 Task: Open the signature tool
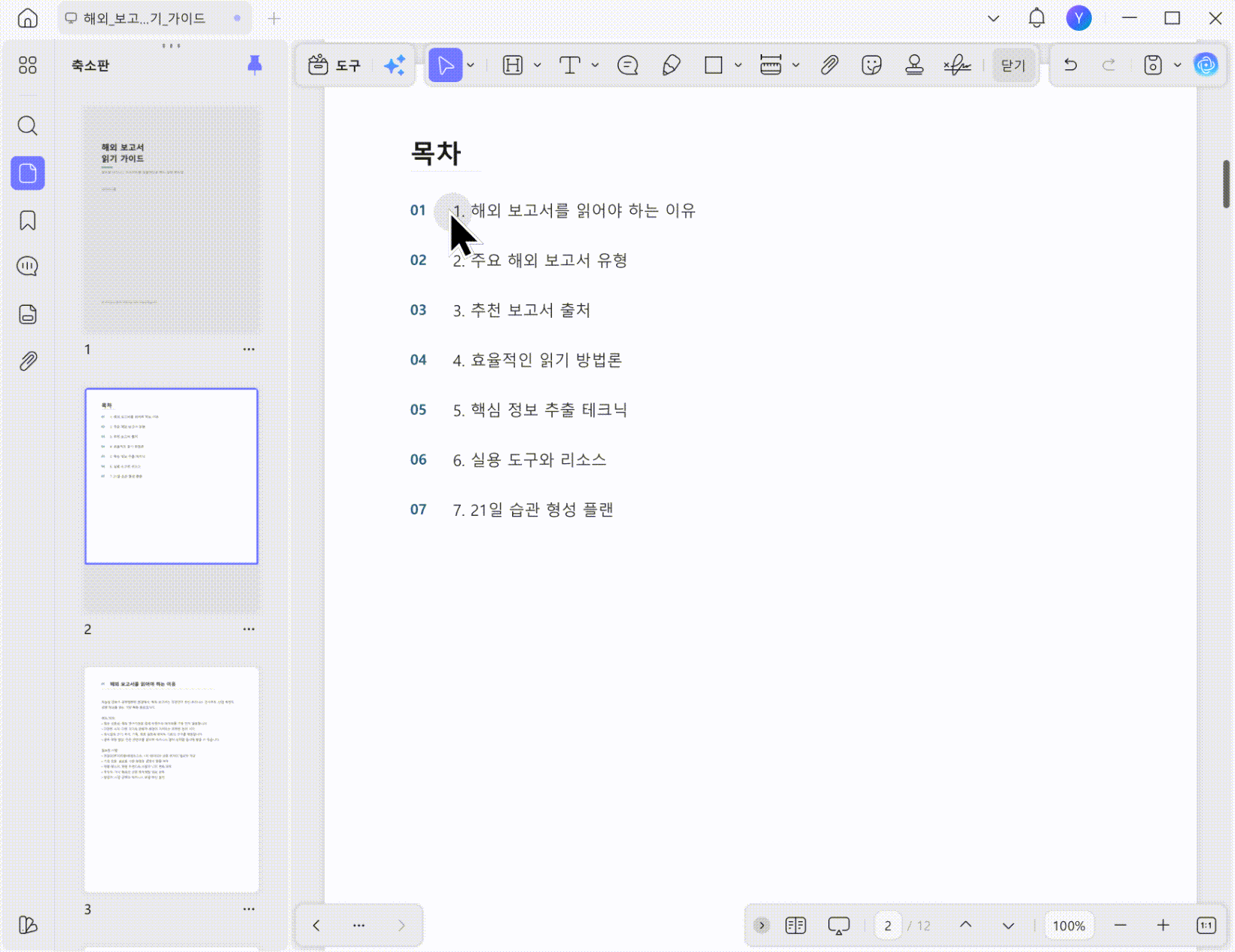[957, 66]
